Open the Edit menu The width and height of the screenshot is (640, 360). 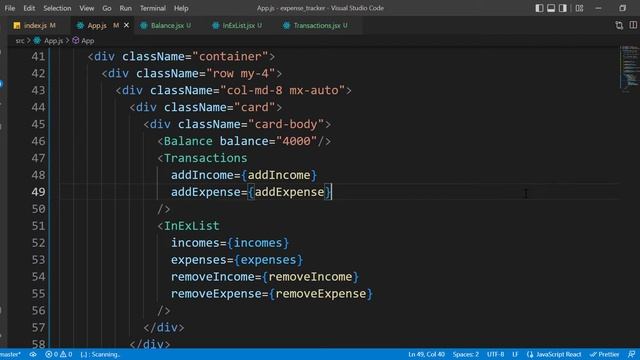pyautogui.click(x=29, y=8)
